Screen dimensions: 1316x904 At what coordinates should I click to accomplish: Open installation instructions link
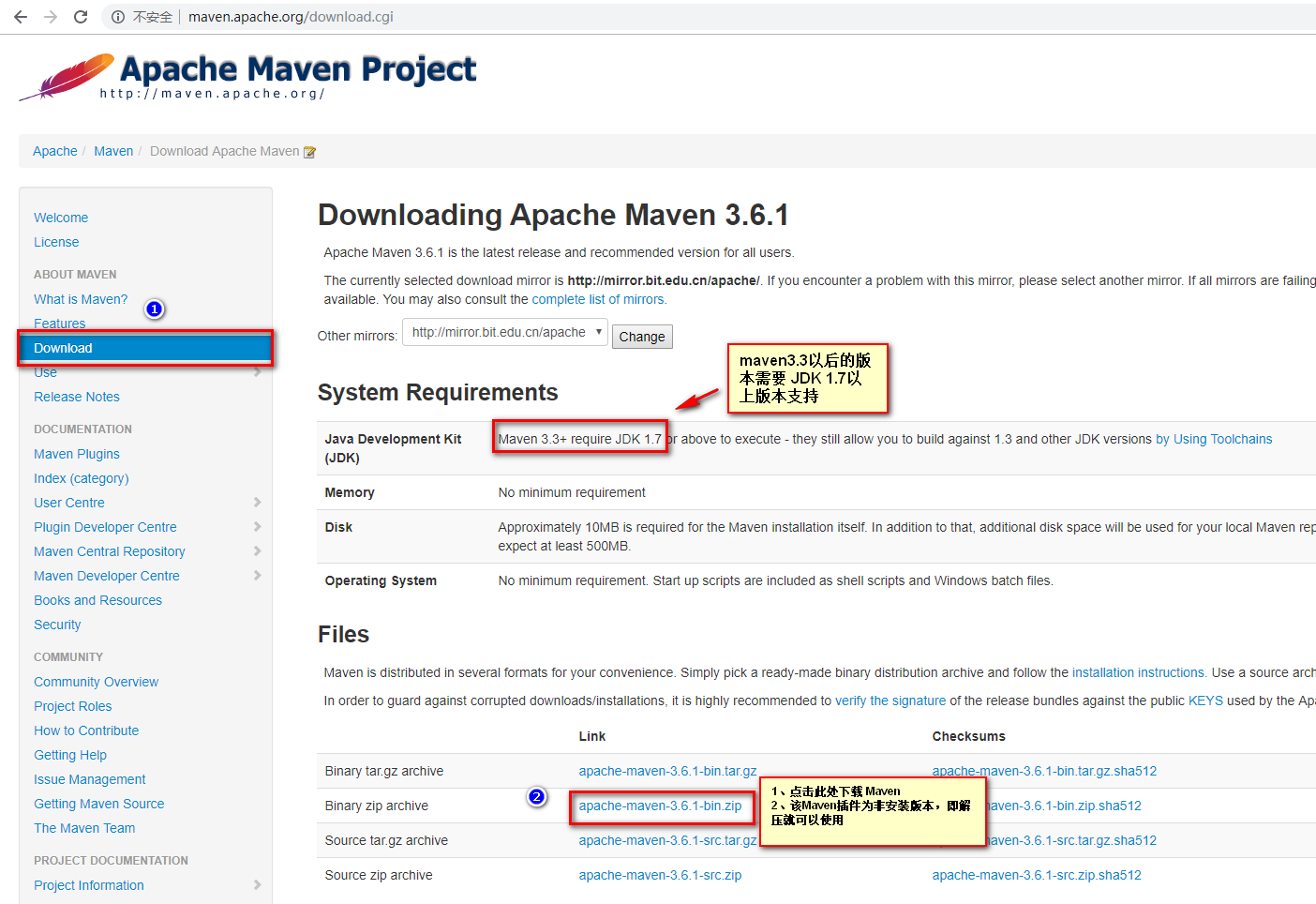click(1139, 672)
